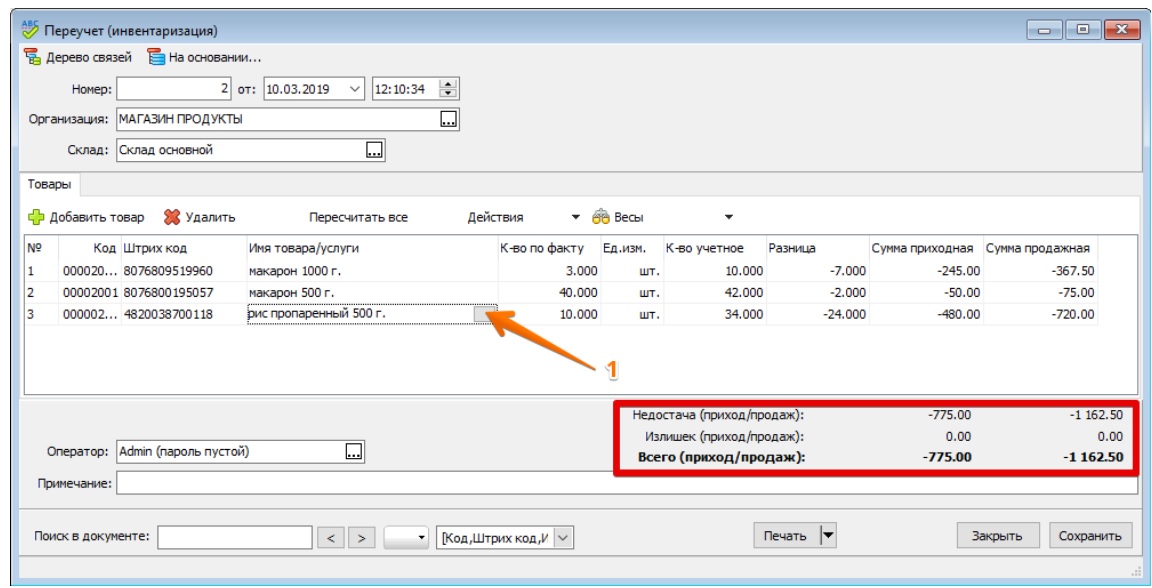Viewport: 1152px width, 588px height.
Task: Select row макарон 500 г.
Action: (x=561, y=293)
